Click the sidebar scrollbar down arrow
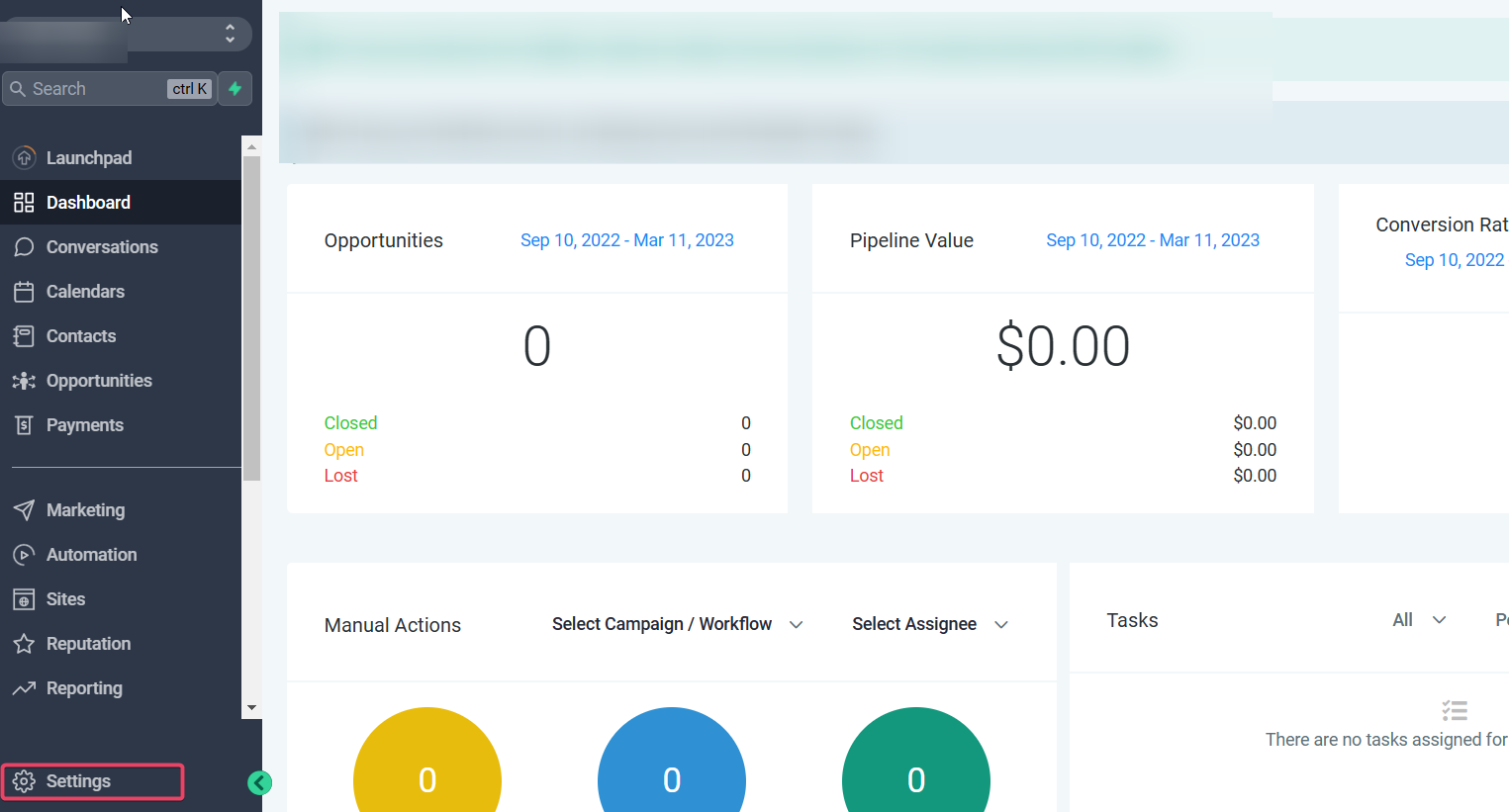1509x812 pixels. [x=251, y=707]
